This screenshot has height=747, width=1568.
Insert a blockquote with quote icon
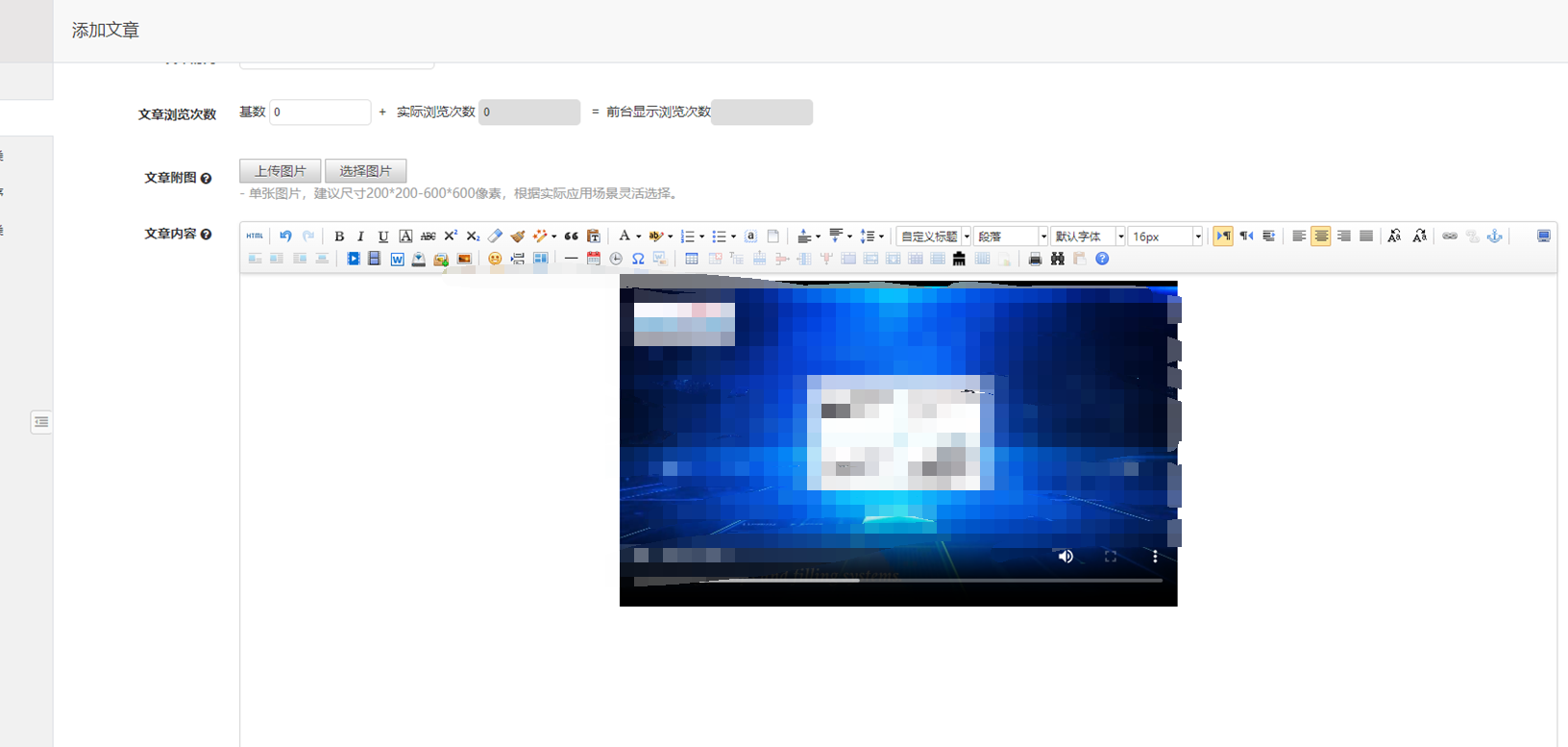(571, 237)
